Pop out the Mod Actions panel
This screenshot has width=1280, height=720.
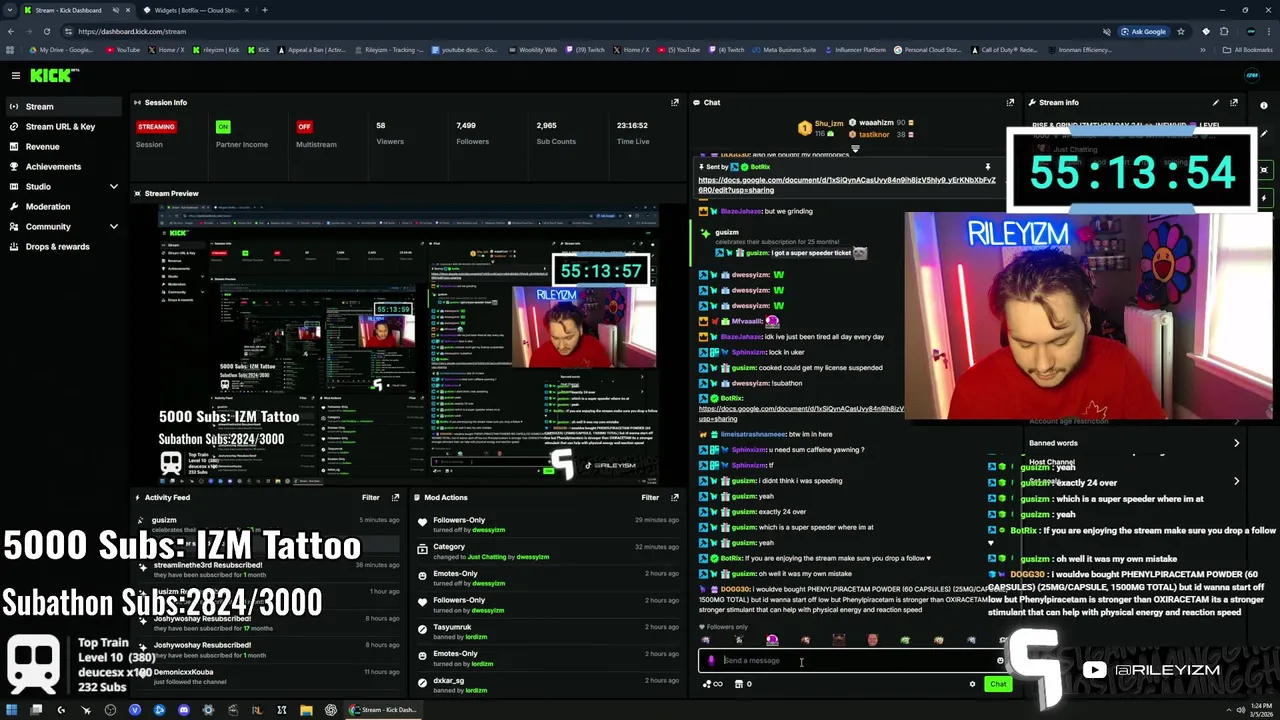pyautogui.click(x=675, y=497)
